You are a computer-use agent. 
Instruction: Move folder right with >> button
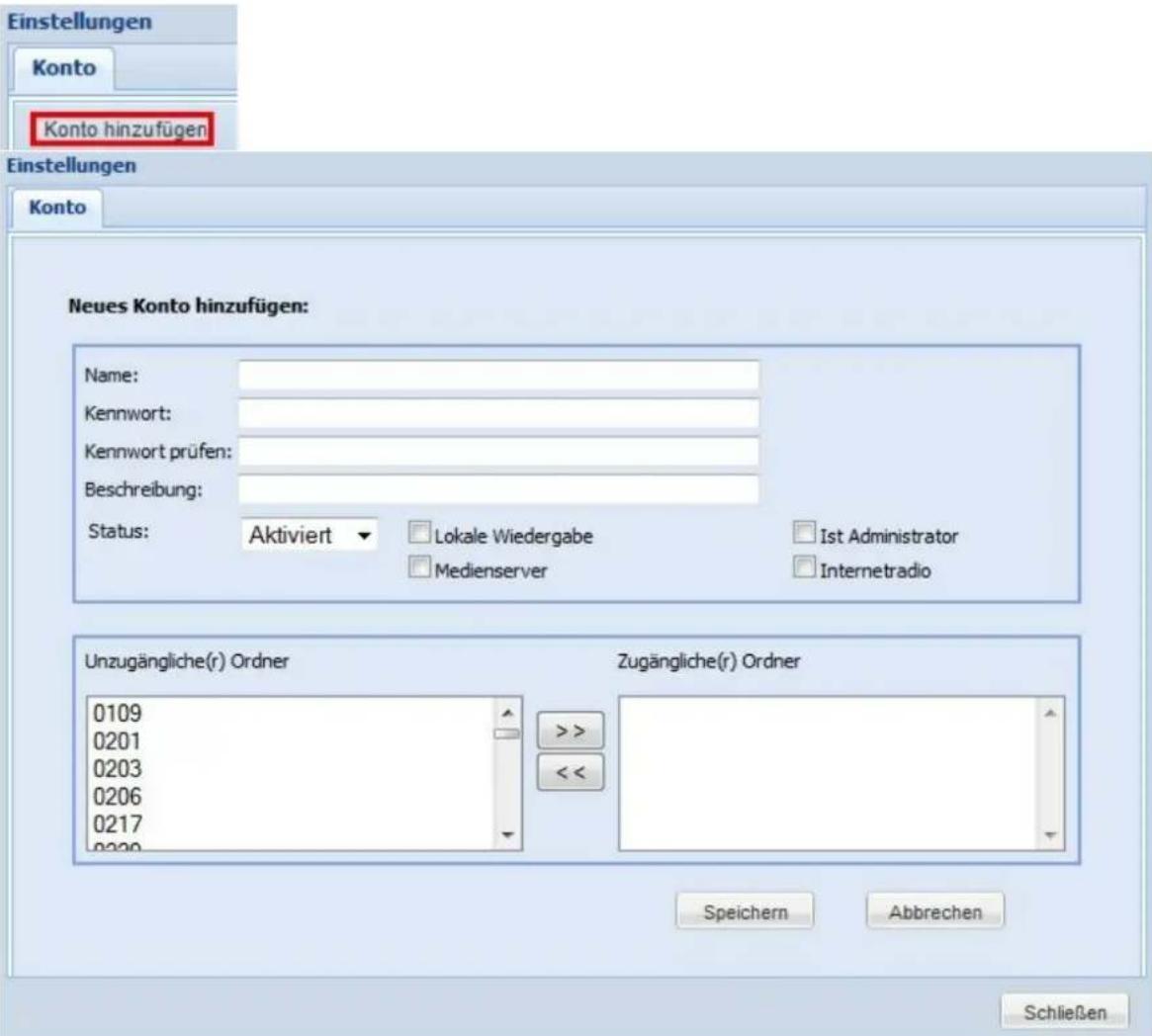[571, 731]
